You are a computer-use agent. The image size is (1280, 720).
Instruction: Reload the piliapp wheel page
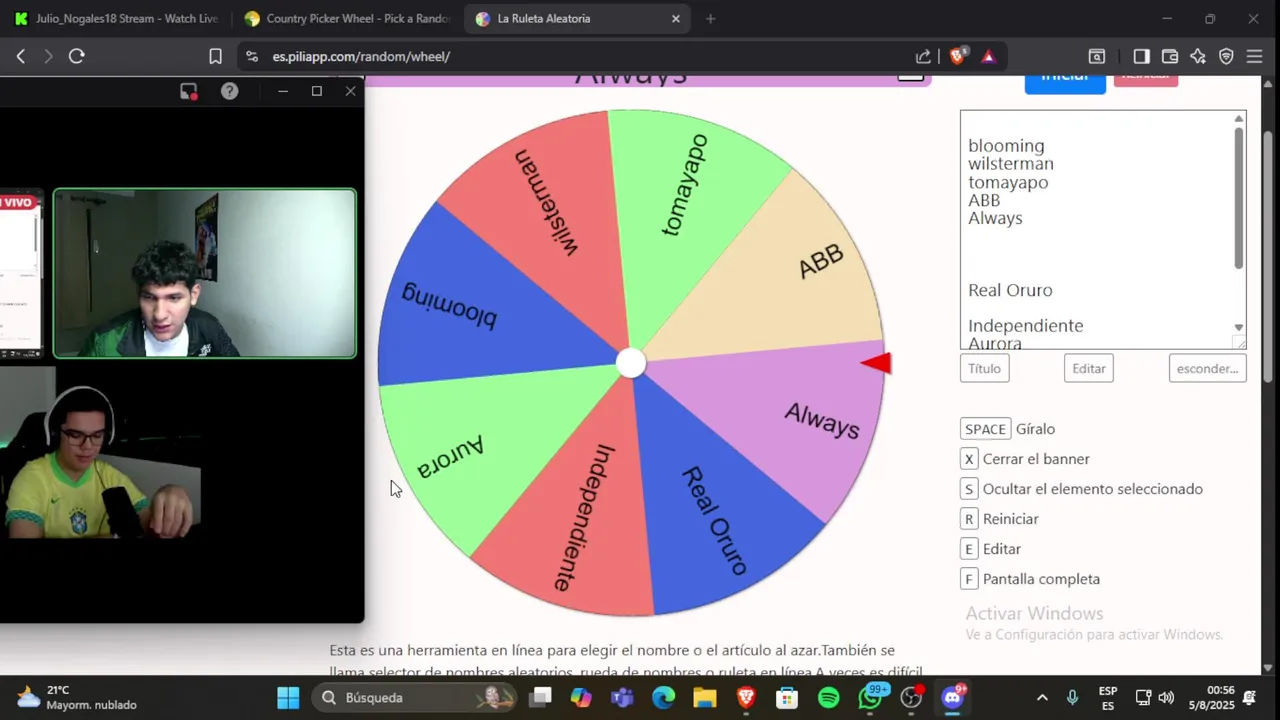(76, 57)
